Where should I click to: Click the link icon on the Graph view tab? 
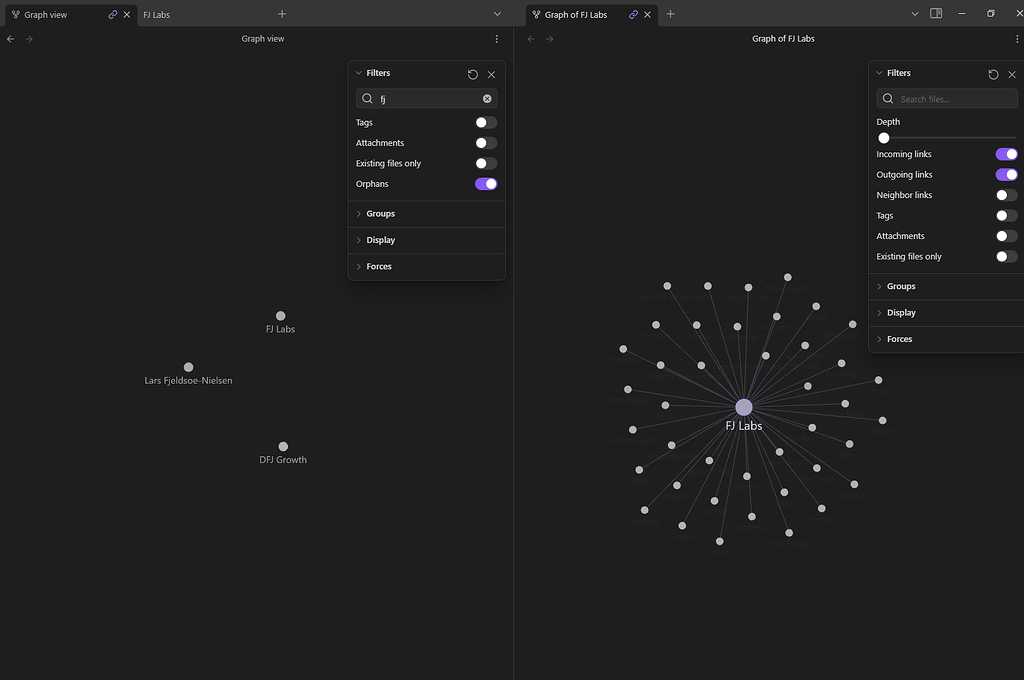pos(110,14)
